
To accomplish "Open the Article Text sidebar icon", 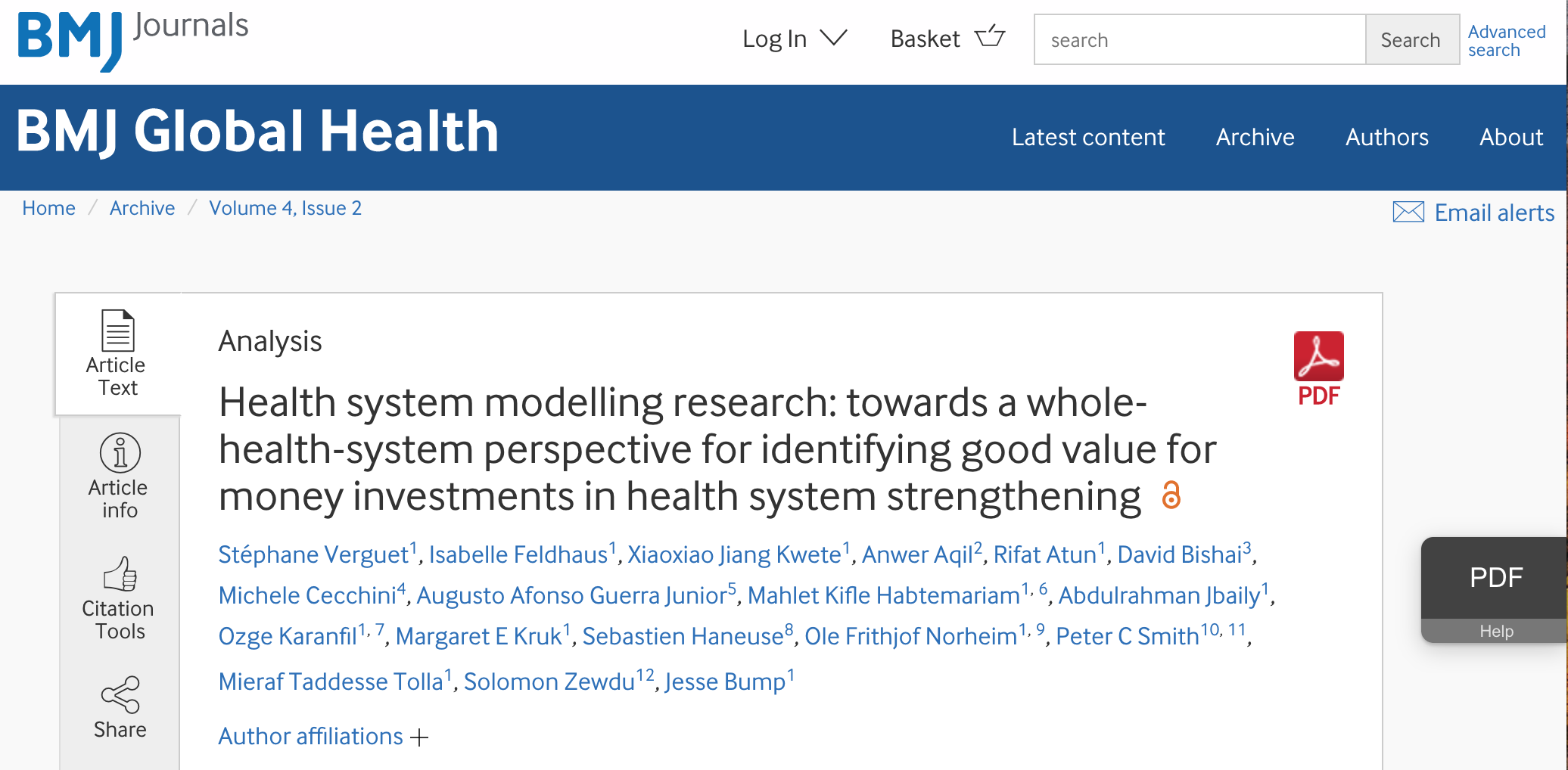I will point(118,331).
